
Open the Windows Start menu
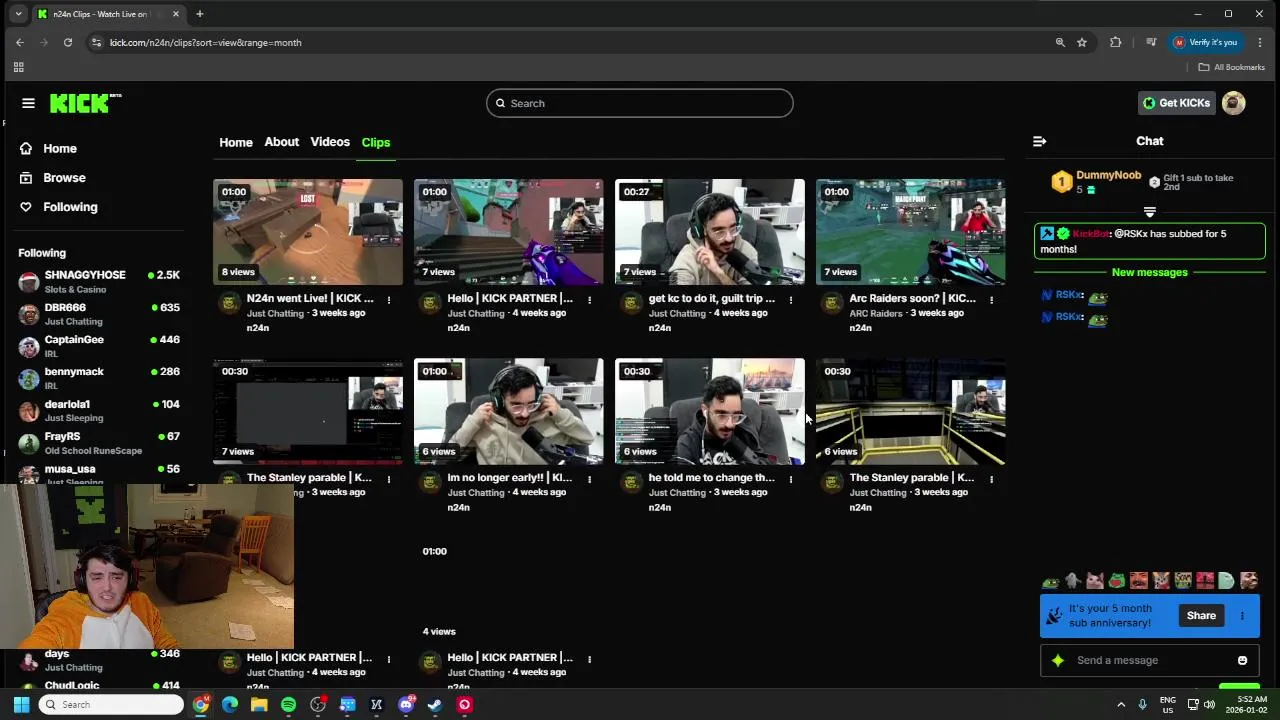[x=20, y=705]
